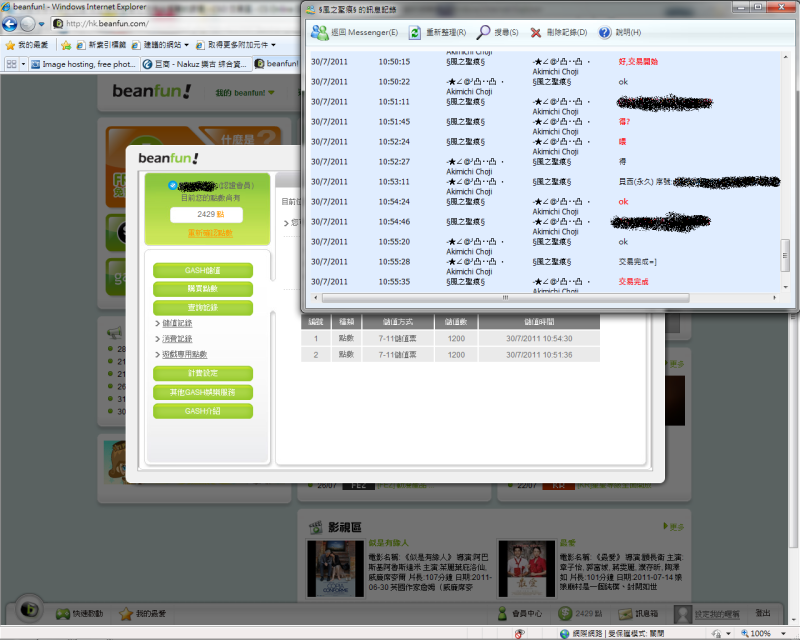Viewport: 800px width, 640px height.
Task: Click the 30/7/2011 10:51:36 top-up time cell
Action: click(x=539, y=355)
